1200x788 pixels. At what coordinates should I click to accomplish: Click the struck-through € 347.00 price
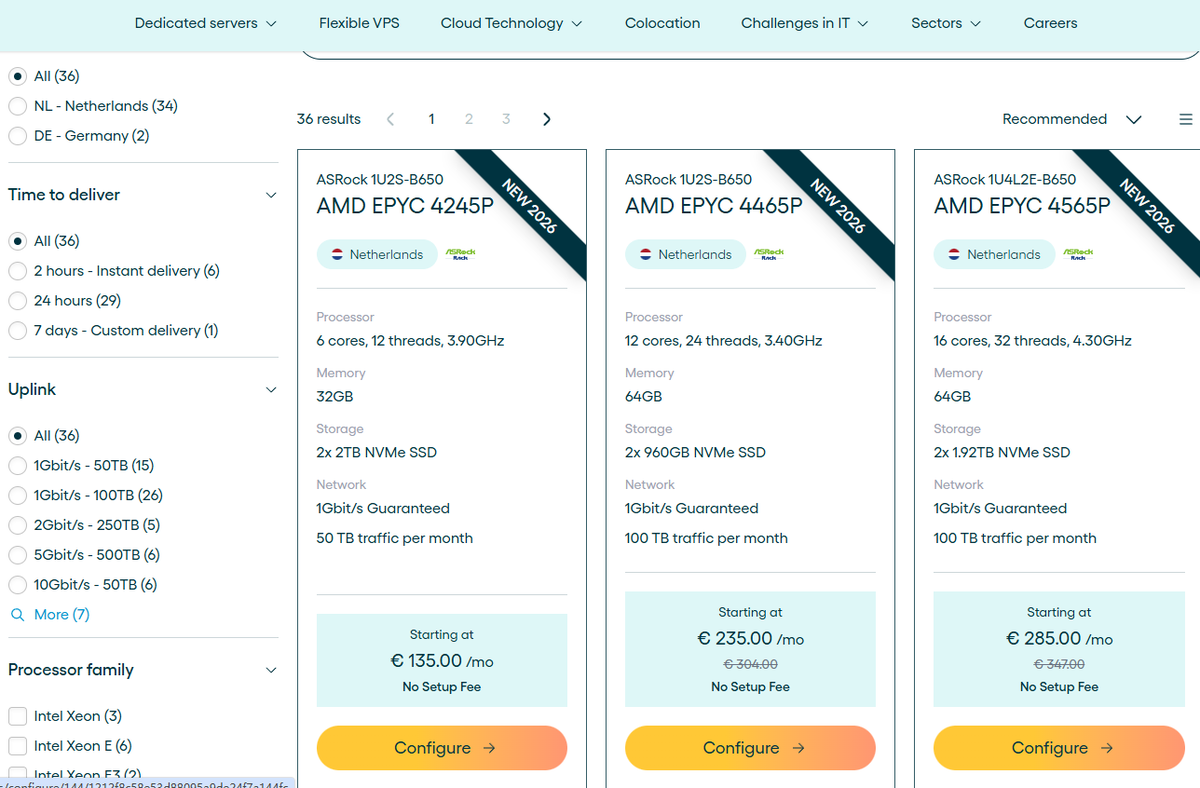[1059, 664]
